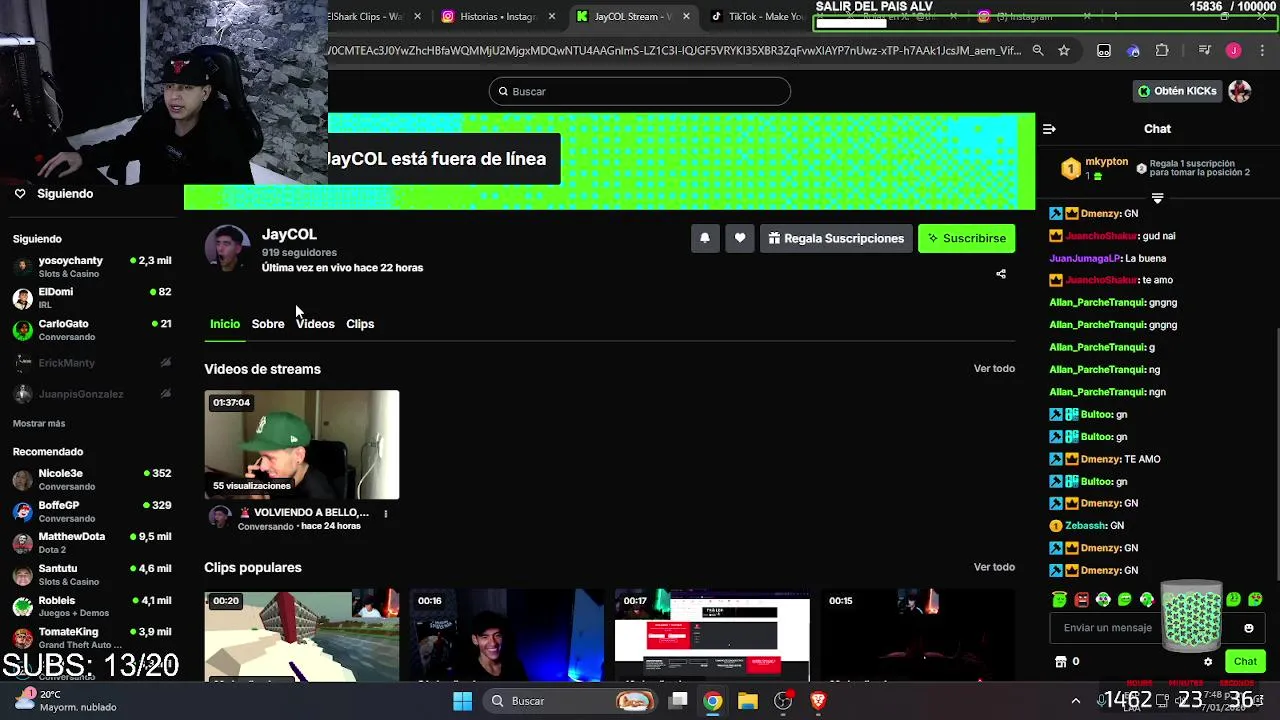The image size is (1280, 720).
Task: Select the Sobre tab
Action: pyautogui.click(x=268, y=324)
